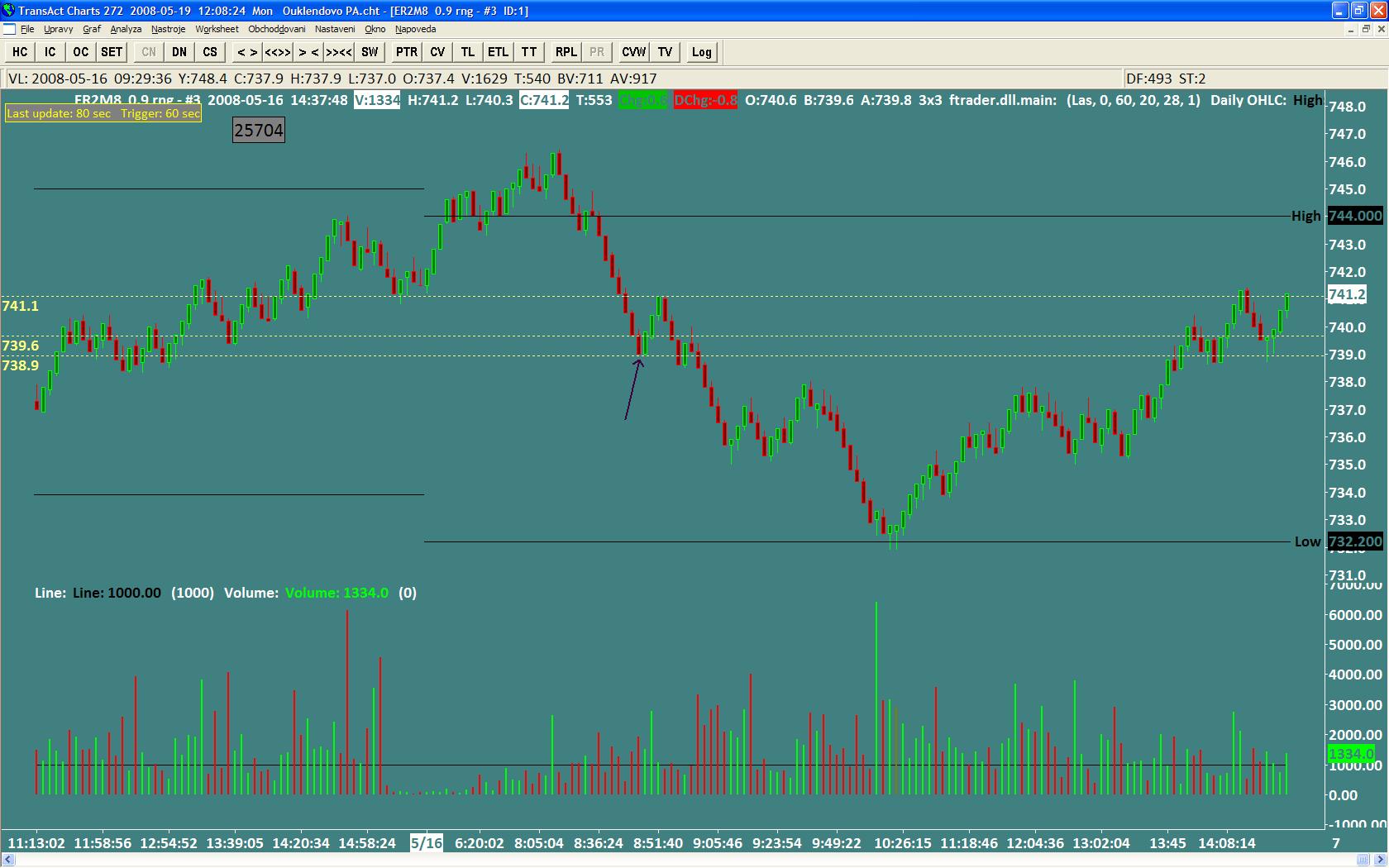Click the highlighted C:741.2 close value
Image resolution: width=1389 pixels, height=868 pixels.
click(x=544, y=100)
